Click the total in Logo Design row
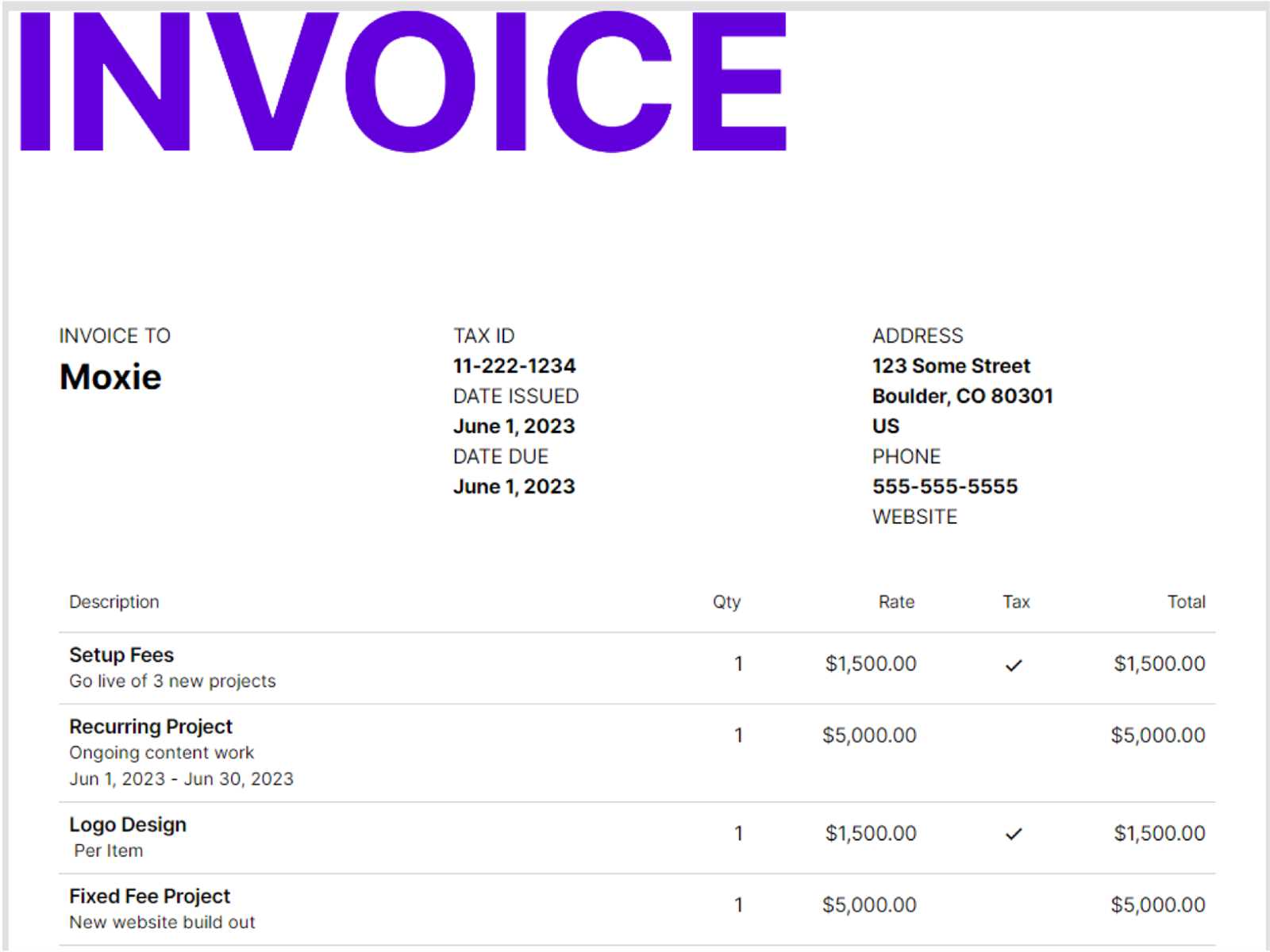This screenshot has width=1270, height=952. coord(1160,834)
